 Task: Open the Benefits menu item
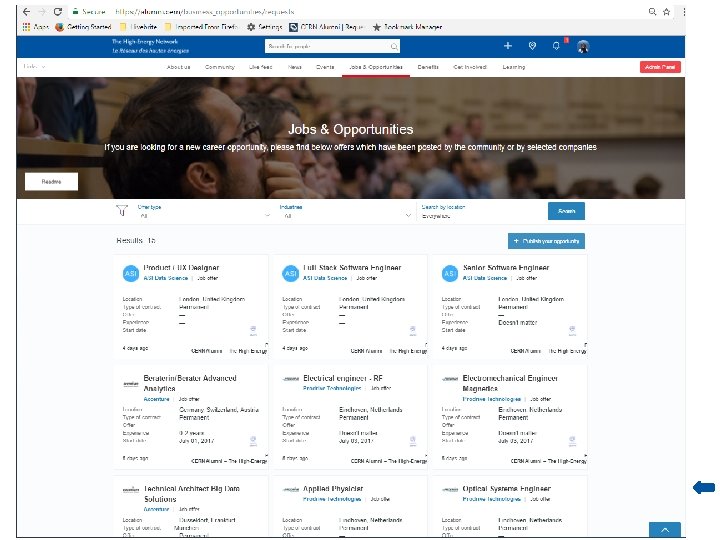point(428,67)
